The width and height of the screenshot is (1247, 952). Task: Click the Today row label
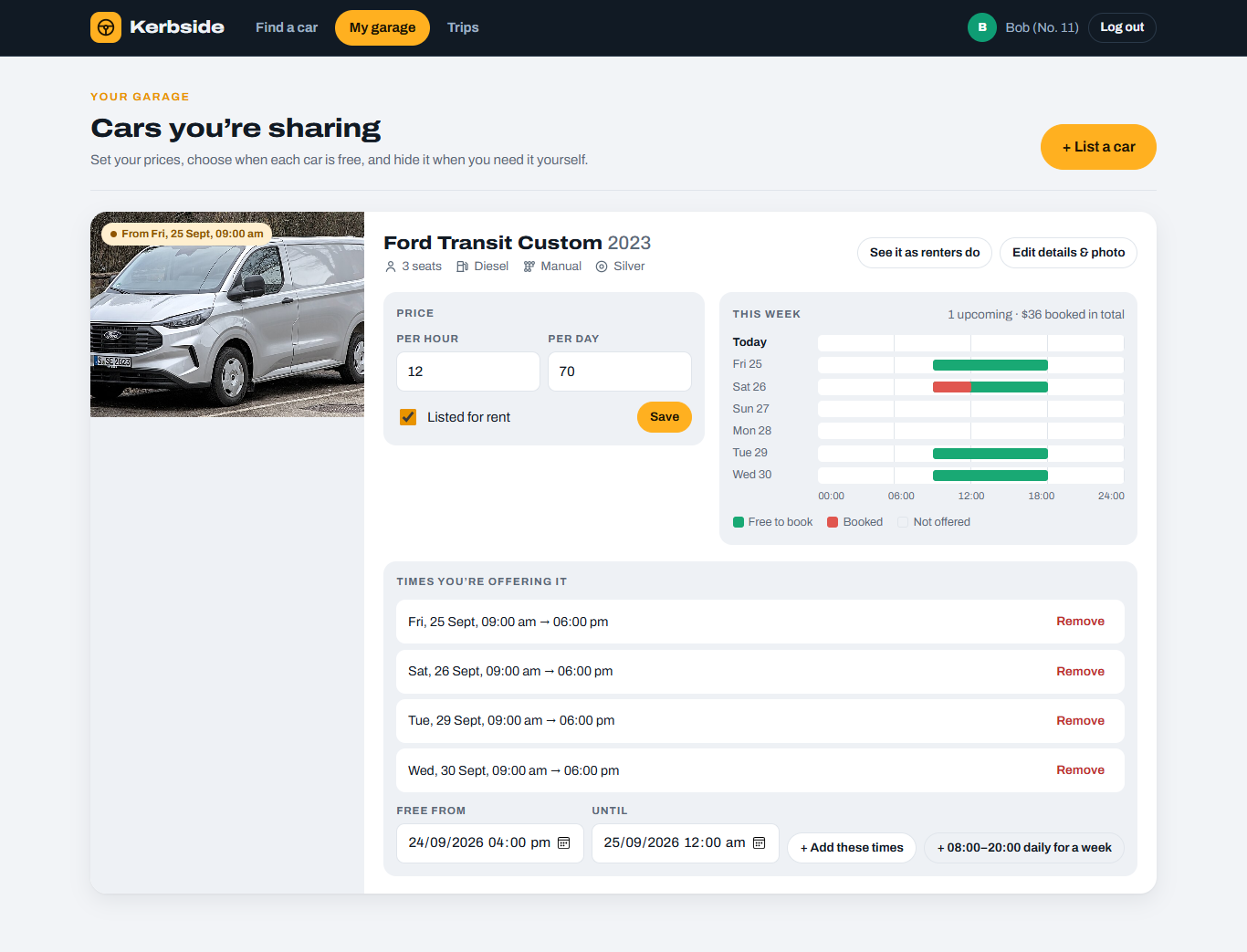[749, 342]
